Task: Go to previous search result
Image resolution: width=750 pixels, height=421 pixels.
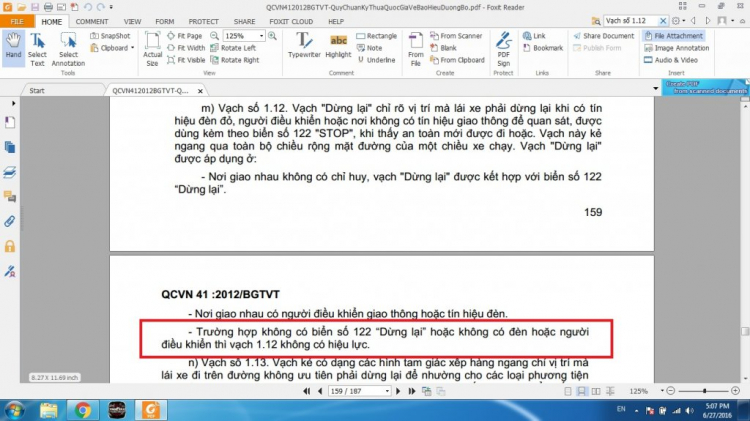Action: (x=693, y=21)
